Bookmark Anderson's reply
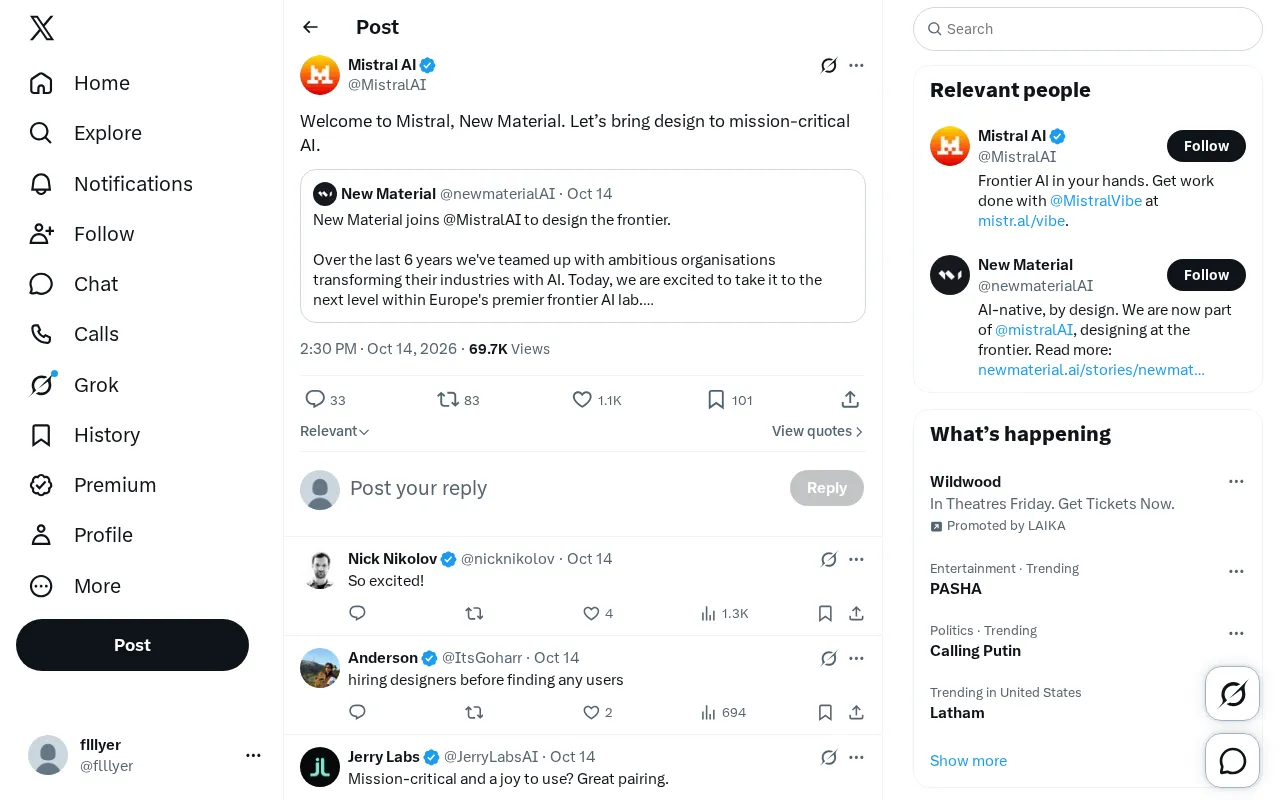1280x800 pixels. 825,712
